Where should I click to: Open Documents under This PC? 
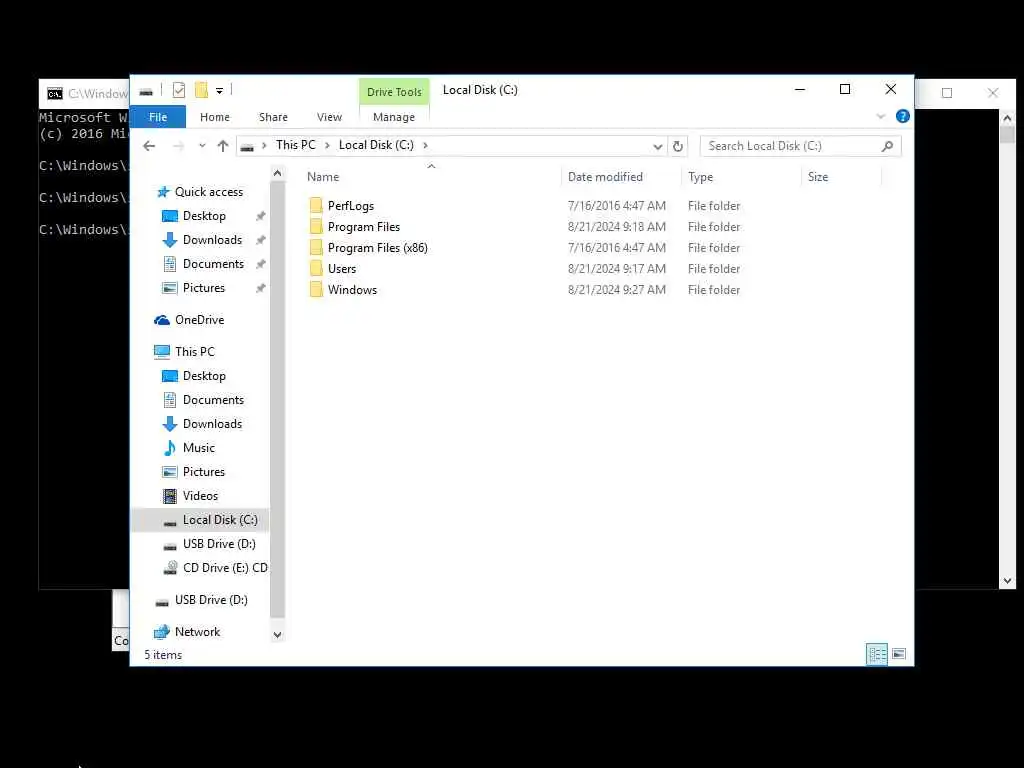click(x=214, y=400)
